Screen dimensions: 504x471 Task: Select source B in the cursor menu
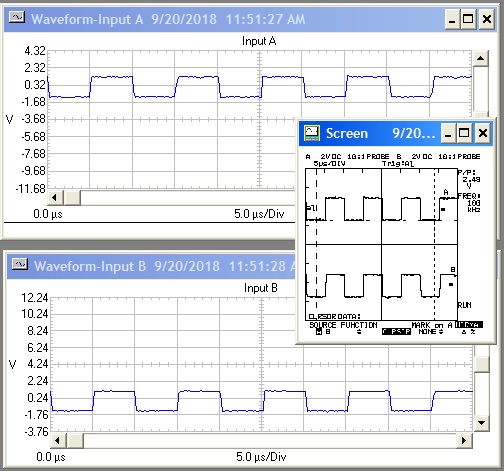328,332
